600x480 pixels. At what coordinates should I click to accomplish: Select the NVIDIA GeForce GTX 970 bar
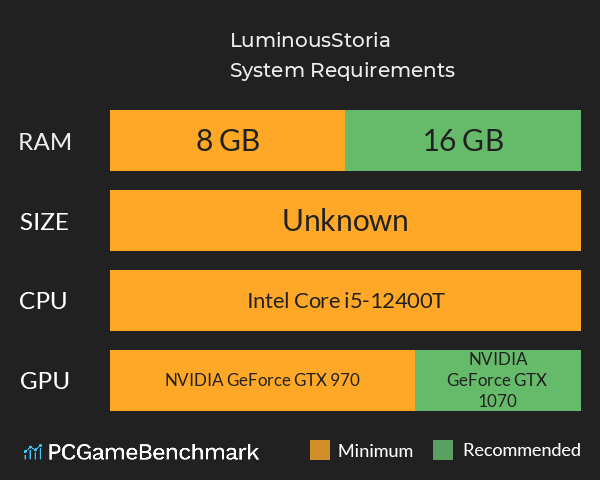262,380
